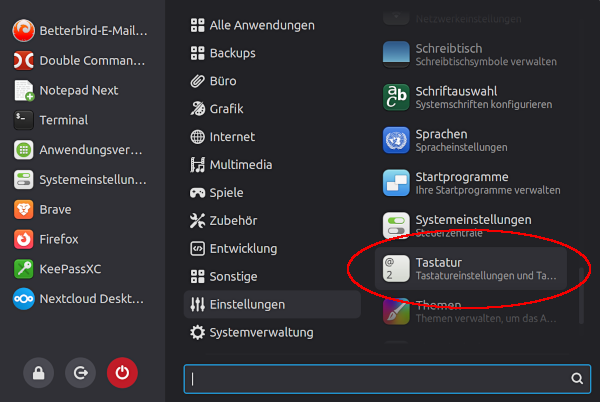This screenshot has height=402, width=600.
Task: Select Multimedia category
Action: [272, 165]
